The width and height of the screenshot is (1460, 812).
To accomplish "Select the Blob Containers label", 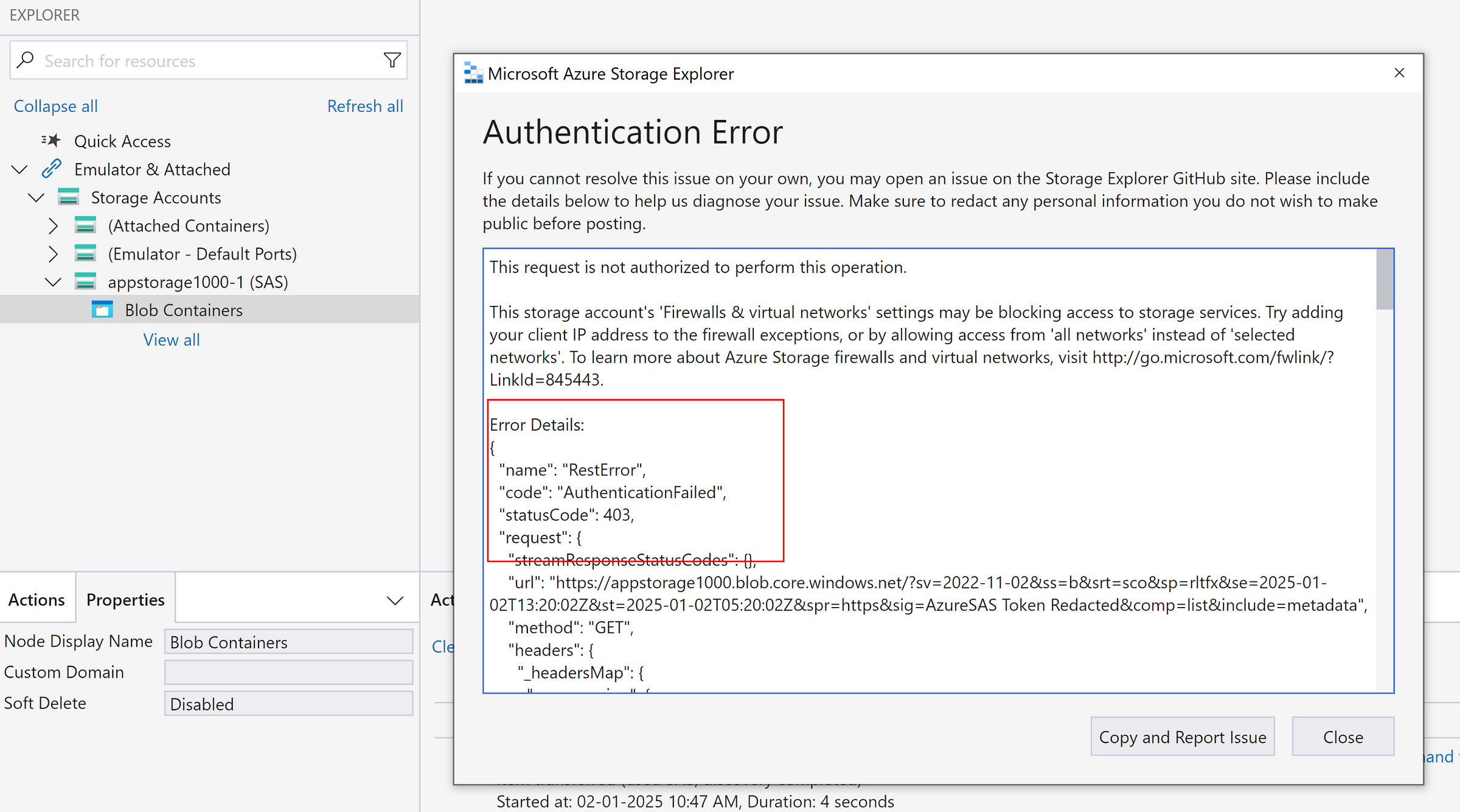I will tap(184, 310).
